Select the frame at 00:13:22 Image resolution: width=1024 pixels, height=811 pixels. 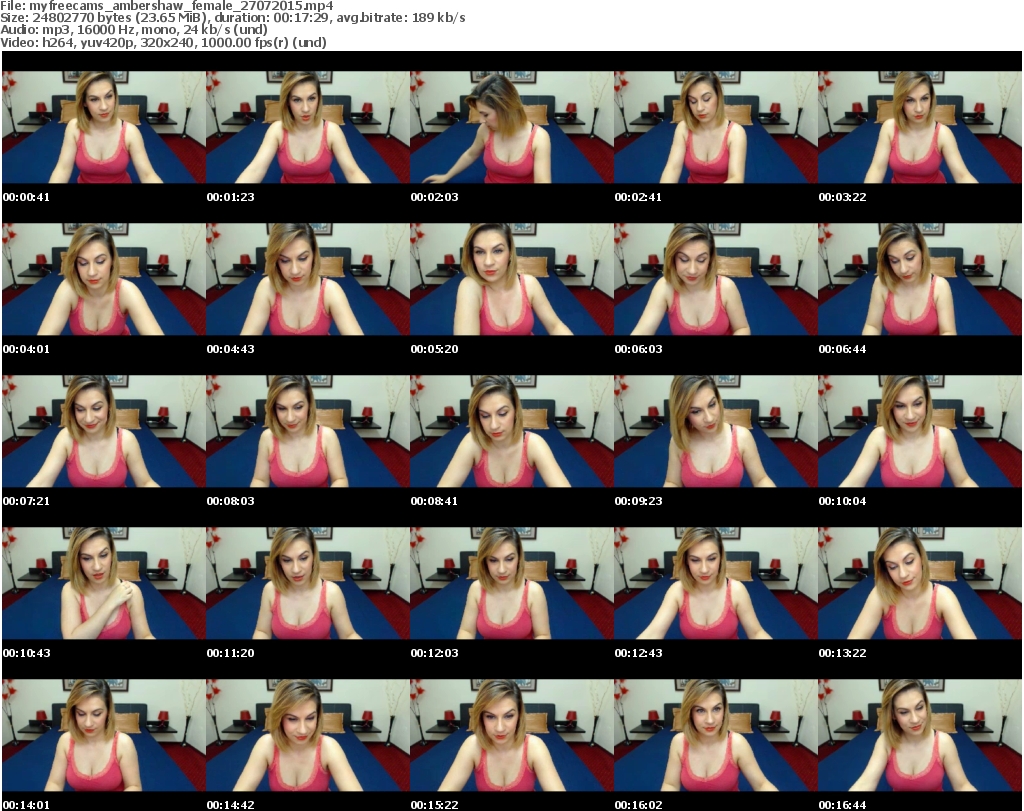click(920, 583)
